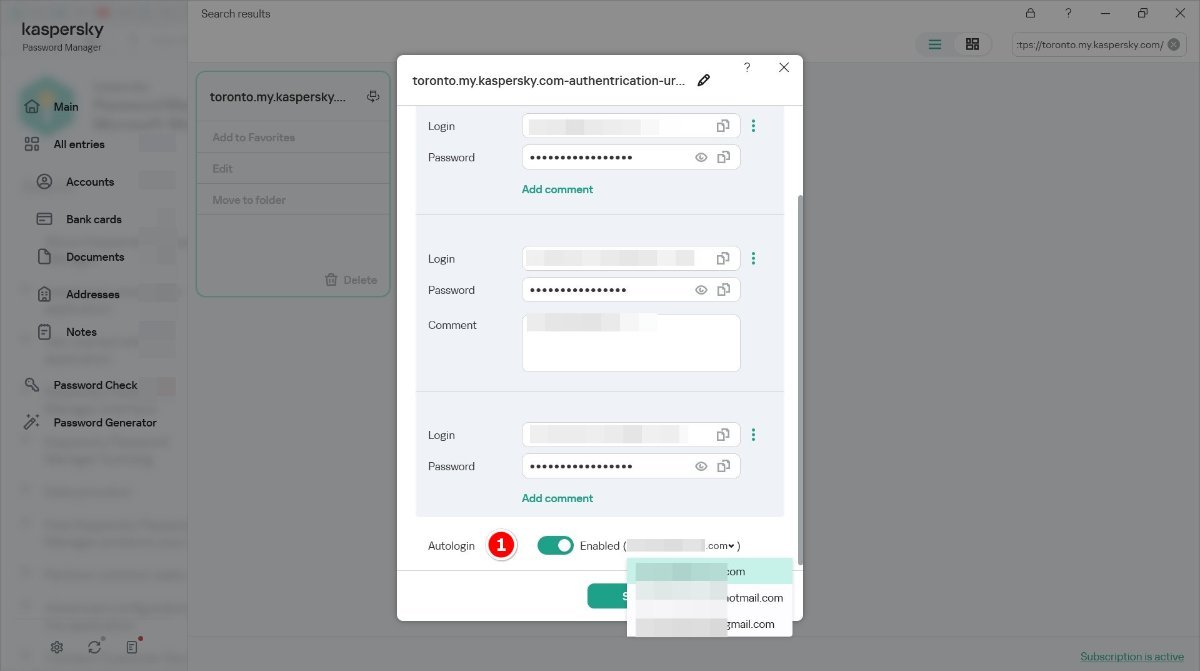
Task: Open Password Check in sidebar
Action: coord(95,385)
